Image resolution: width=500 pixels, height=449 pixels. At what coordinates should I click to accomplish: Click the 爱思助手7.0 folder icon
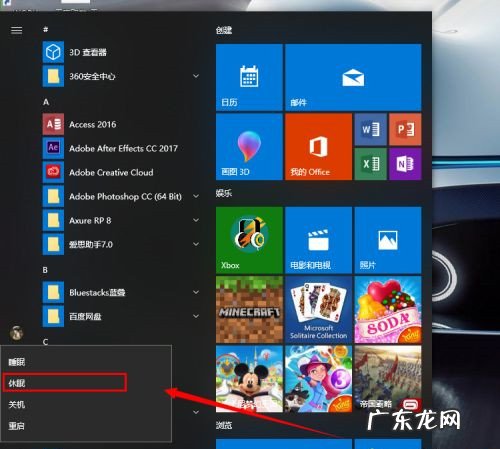click(x=53, y=244)
